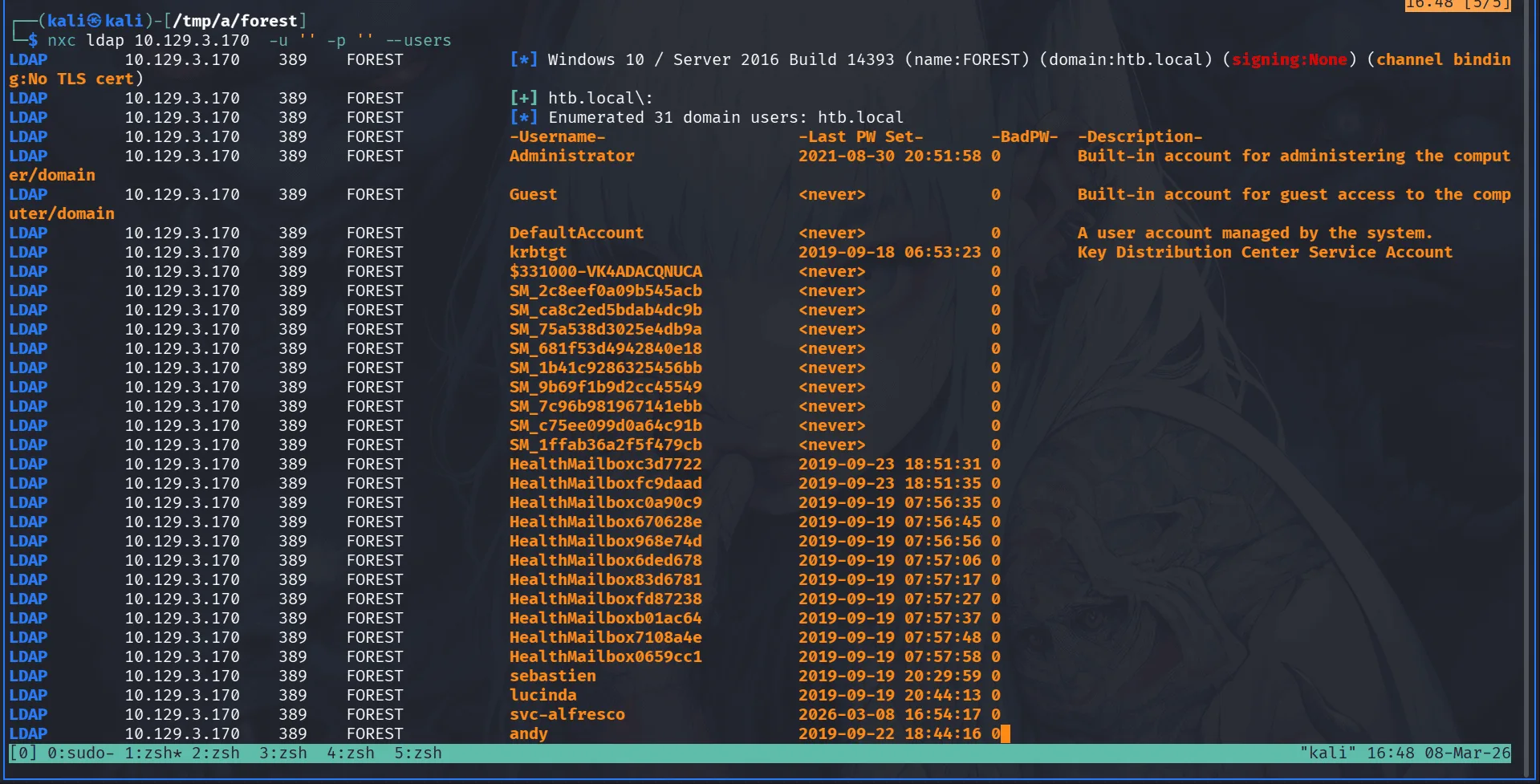Click SM_1ffab36a2f5f479cb account

[x=605, y=445]
